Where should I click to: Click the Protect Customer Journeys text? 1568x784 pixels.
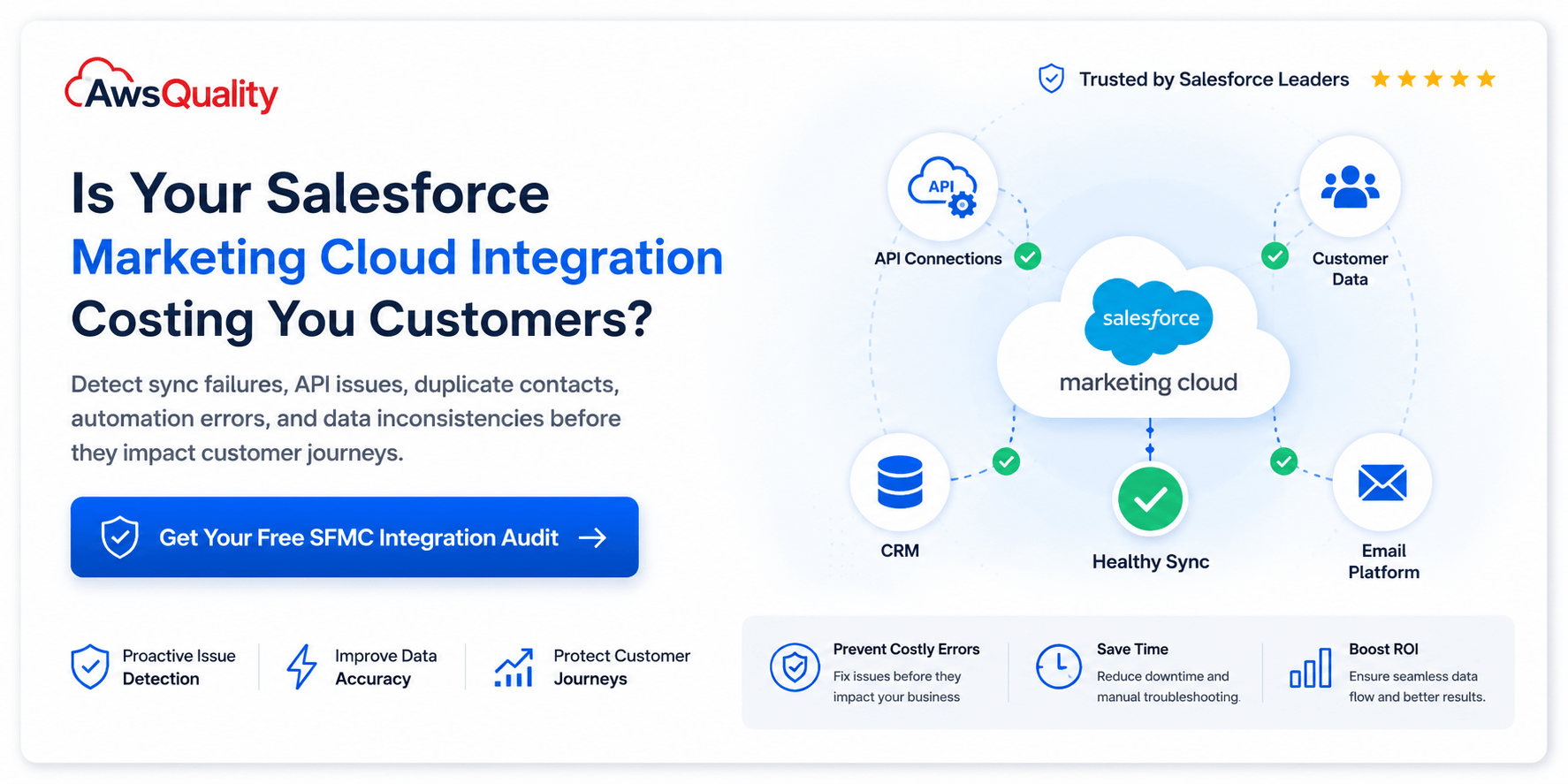pyautogui.click(x=621, y=667)
